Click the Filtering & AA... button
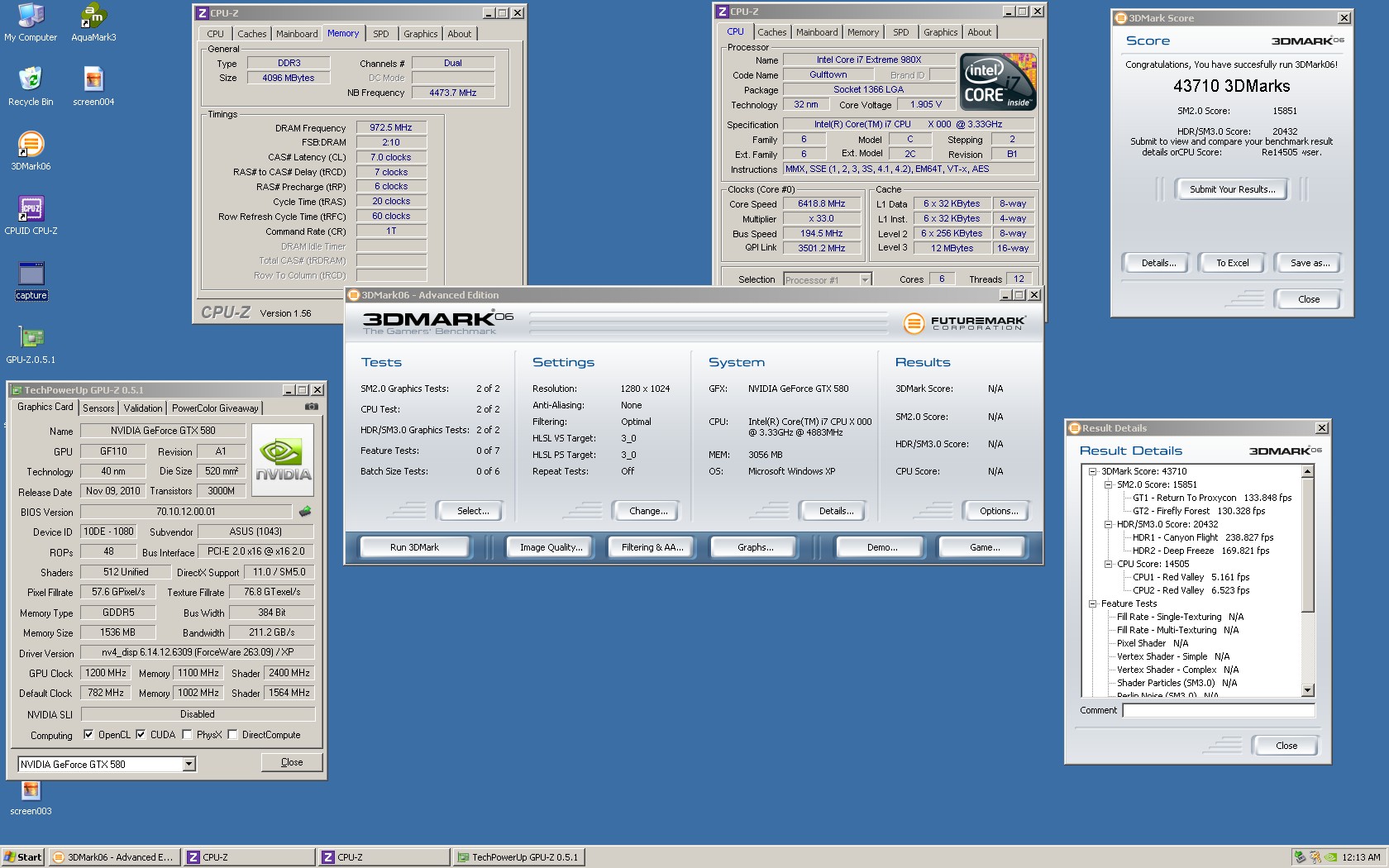 click(652, 547)
